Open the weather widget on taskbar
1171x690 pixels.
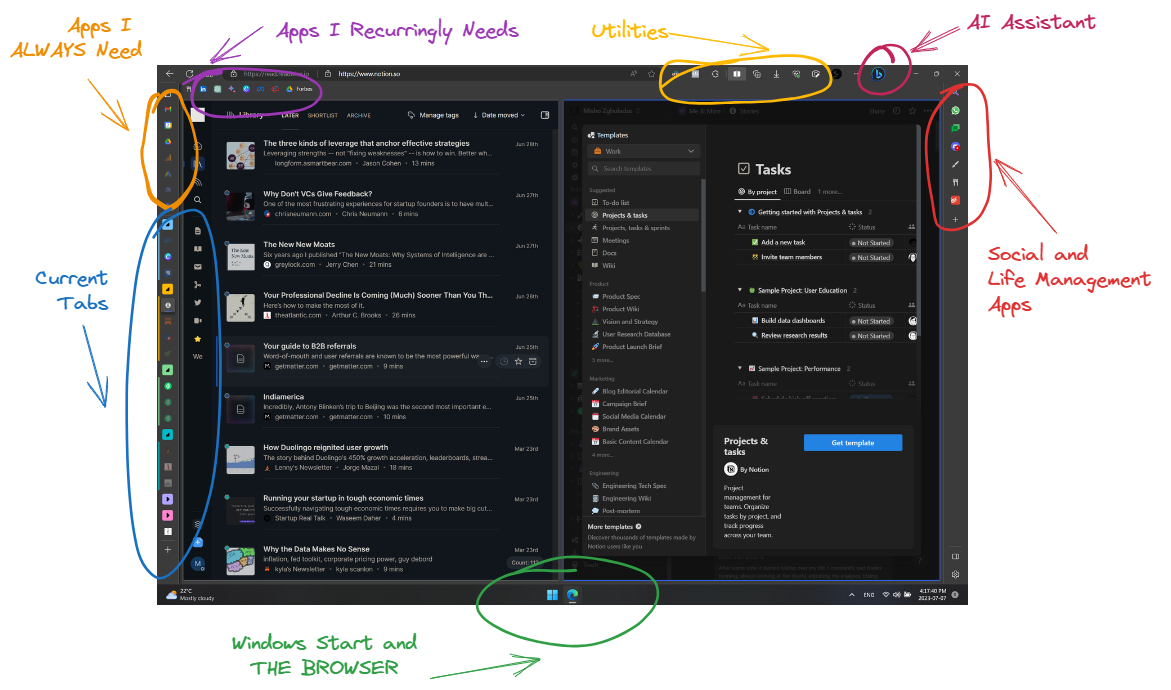[x=191, y=595]
